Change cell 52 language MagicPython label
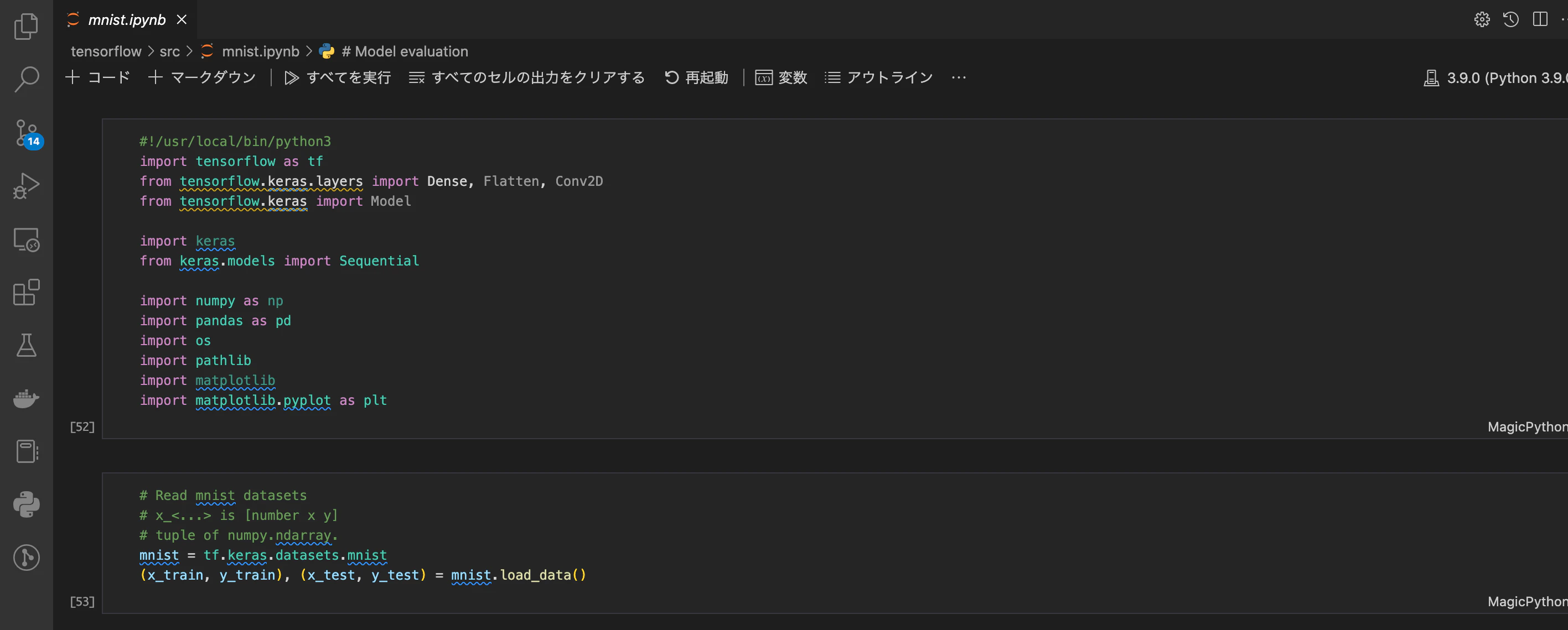Viewport: 1568px width, 630px height. (x=1527, y=427)
